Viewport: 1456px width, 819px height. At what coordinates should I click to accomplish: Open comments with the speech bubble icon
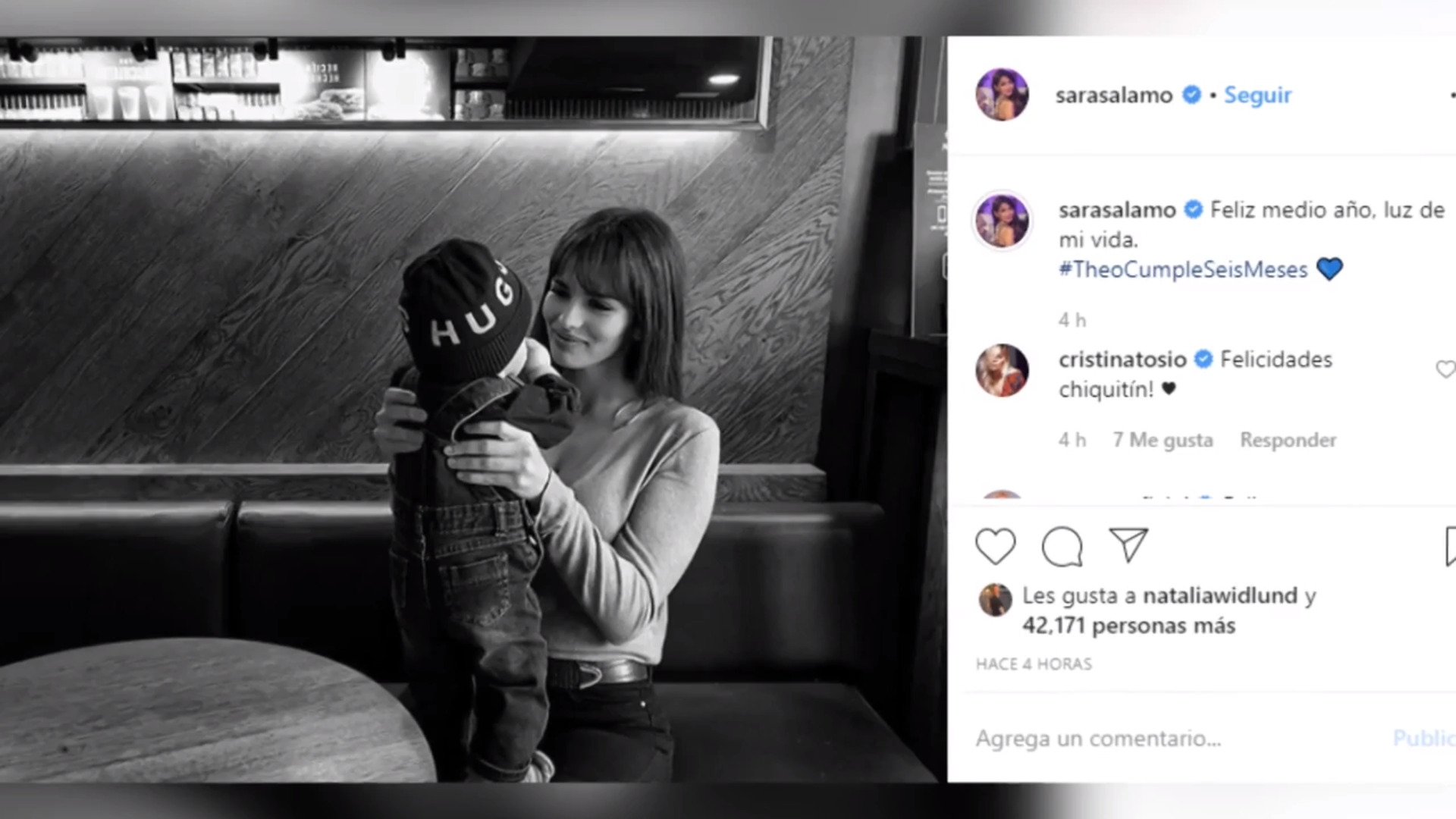click(x=1062, y=547)
